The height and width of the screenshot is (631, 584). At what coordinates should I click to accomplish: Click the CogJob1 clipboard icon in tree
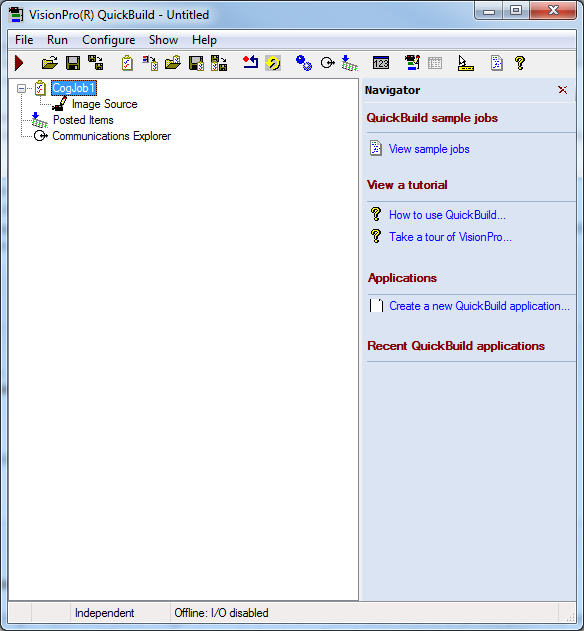coord(40,88)
